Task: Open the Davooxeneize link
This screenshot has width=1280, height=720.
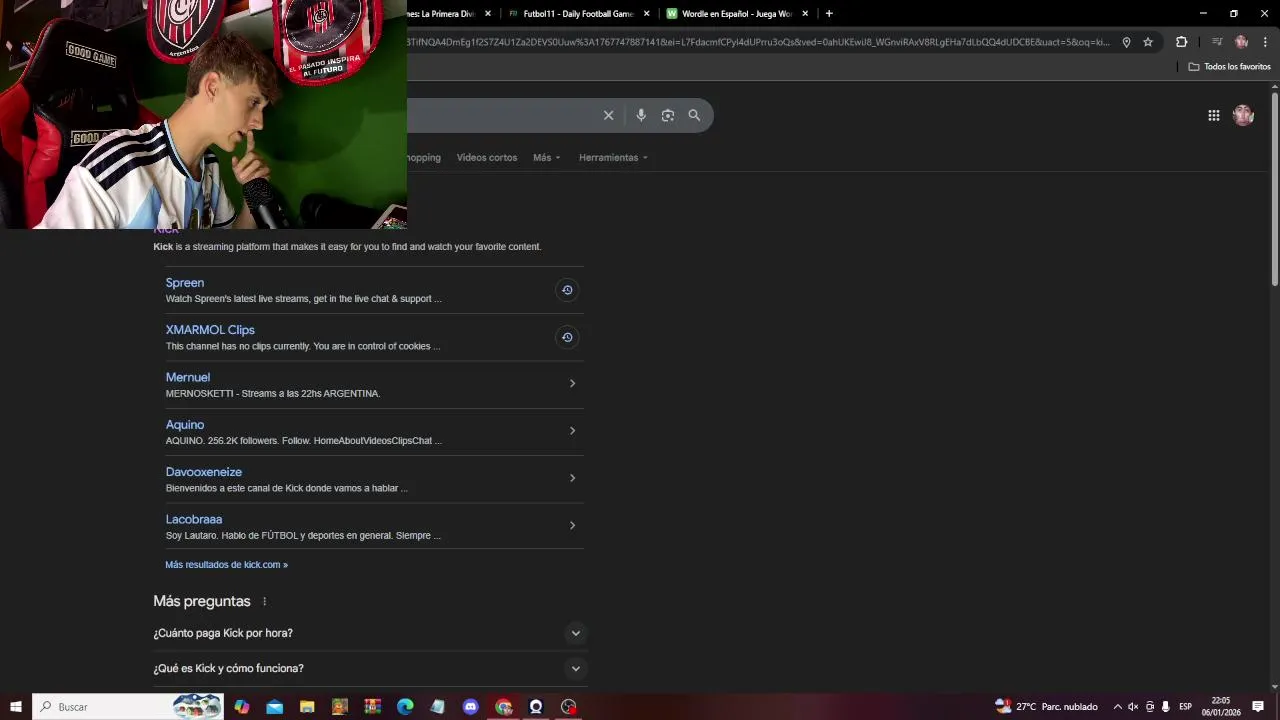Action: [204, 472]
